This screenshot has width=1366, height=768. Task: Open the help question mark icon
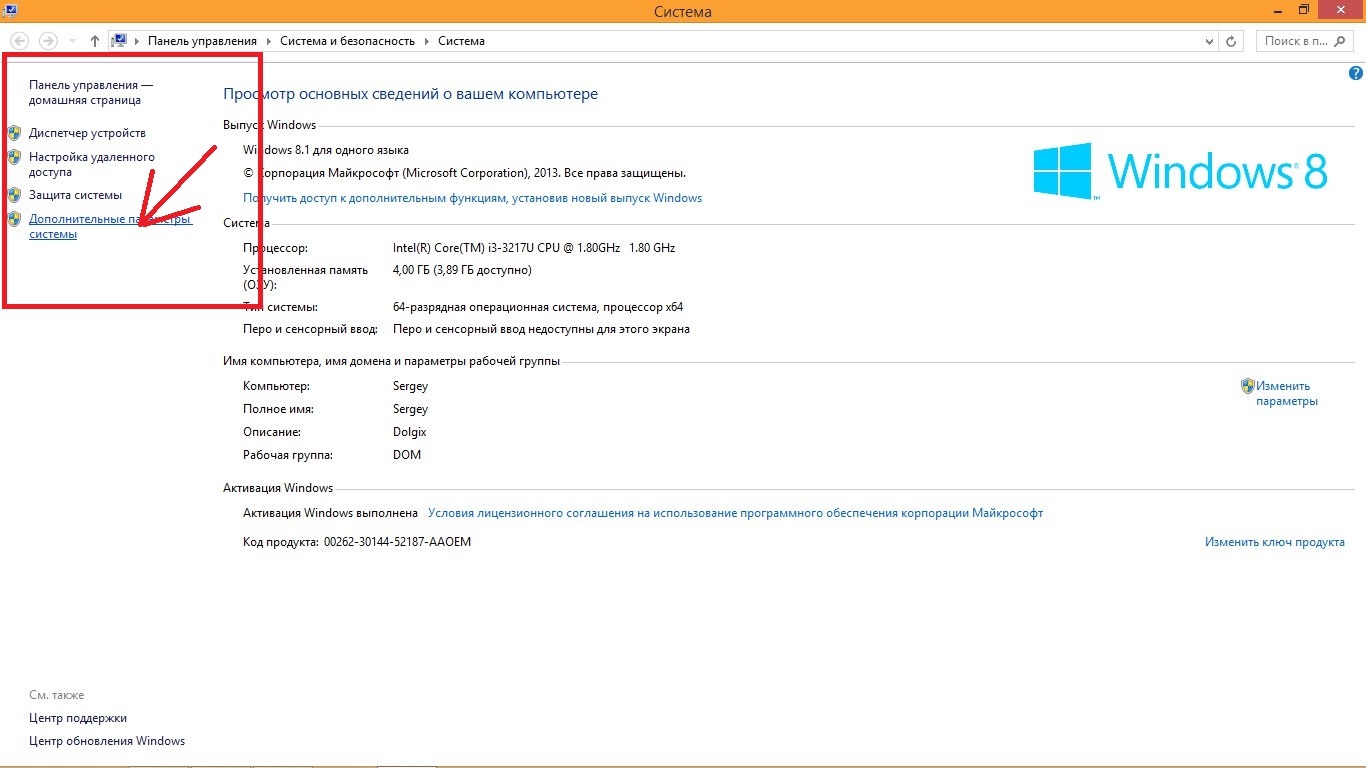point(1356,74)
